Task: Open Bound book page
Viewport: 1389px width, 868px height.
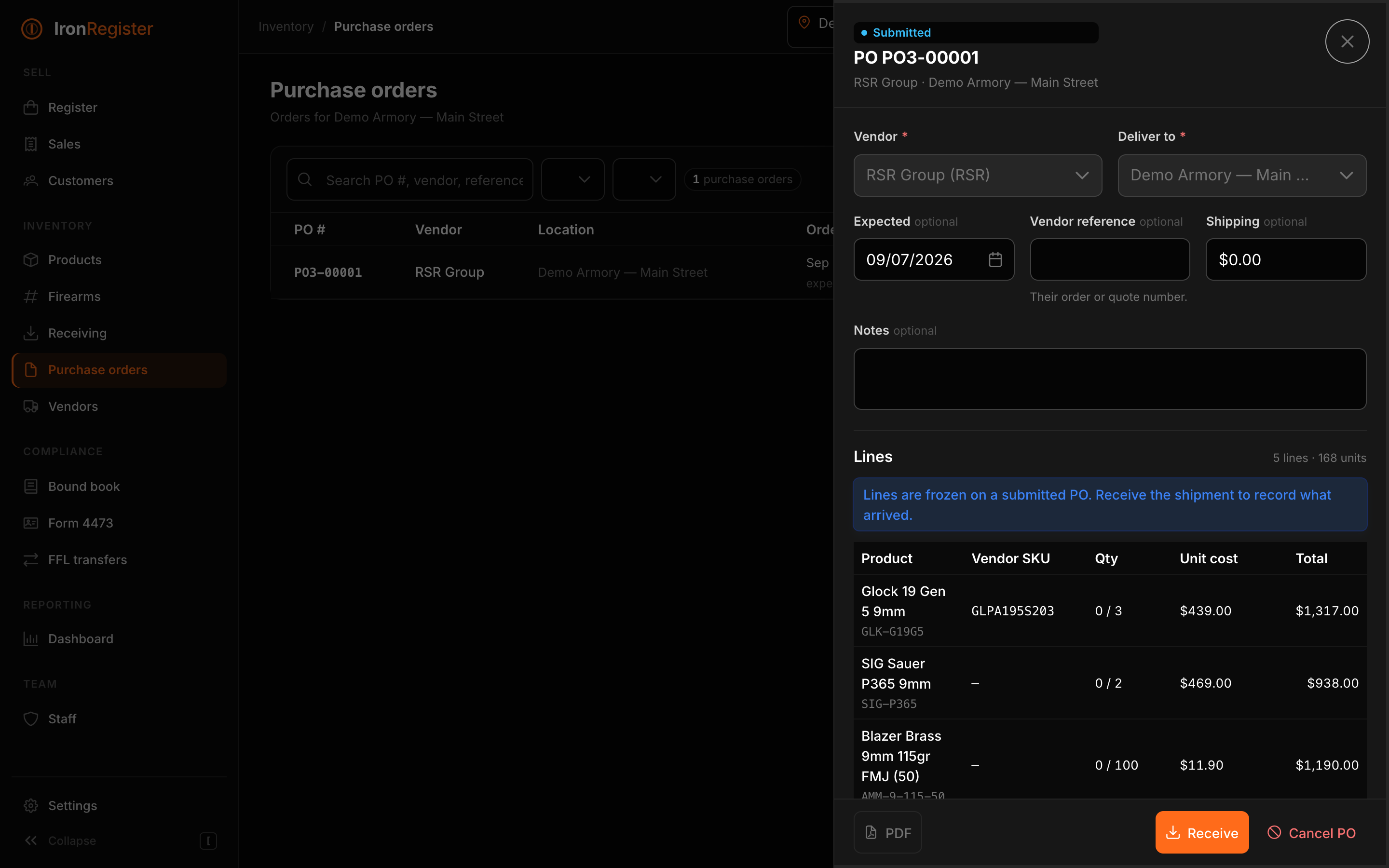Action: [119, 486]
